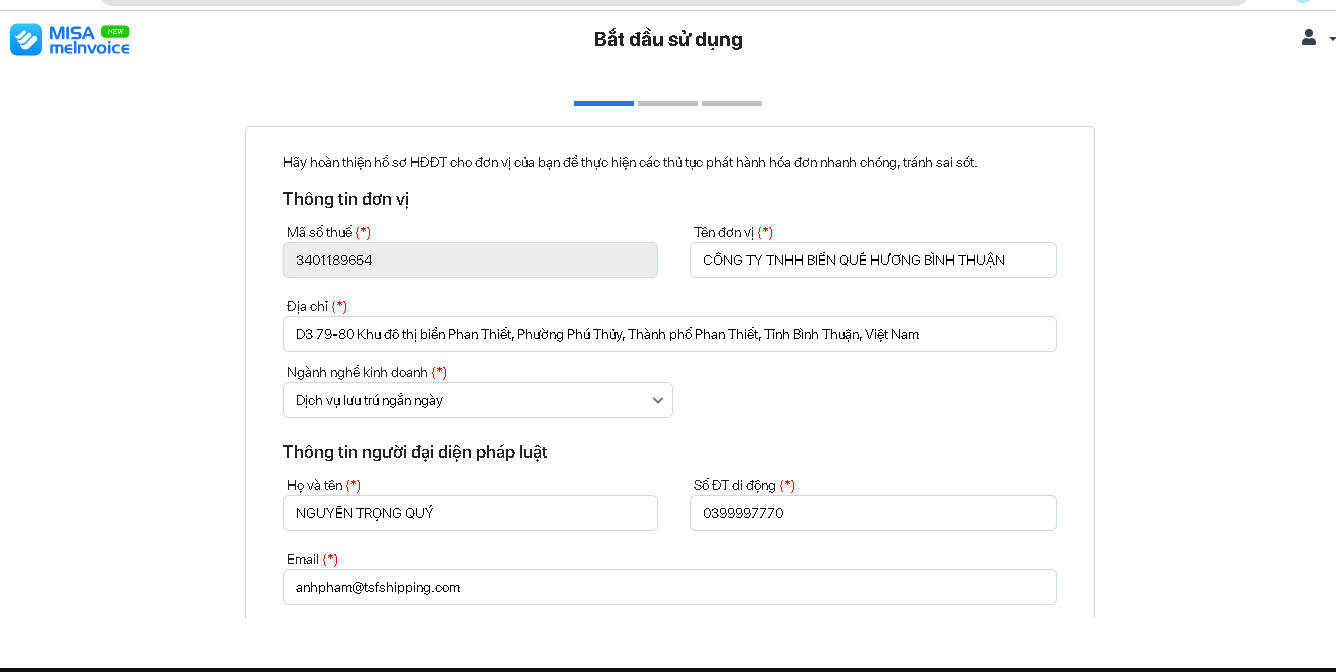Click the Tên đơn vị label
Screen dimensions: 1336x672
[733, 232]
